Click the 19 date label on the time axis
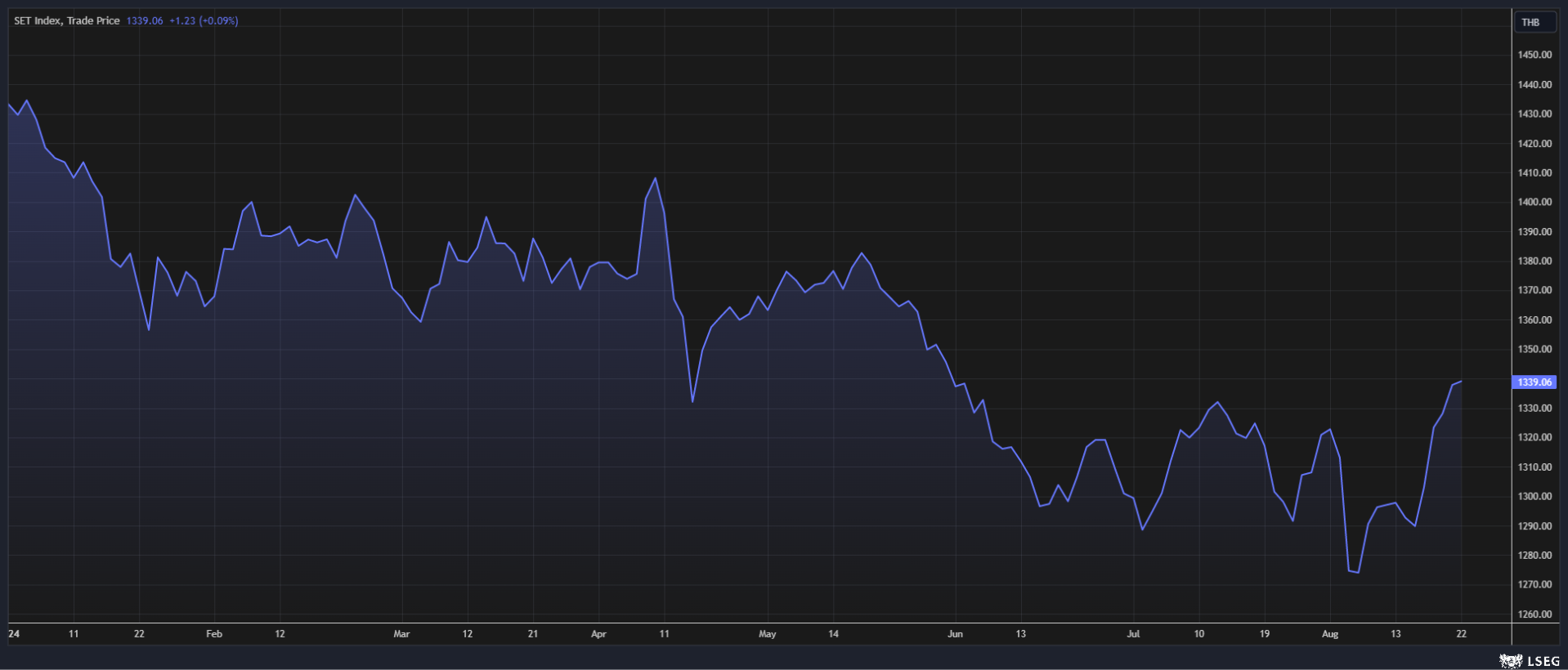 pos(1265,634)
